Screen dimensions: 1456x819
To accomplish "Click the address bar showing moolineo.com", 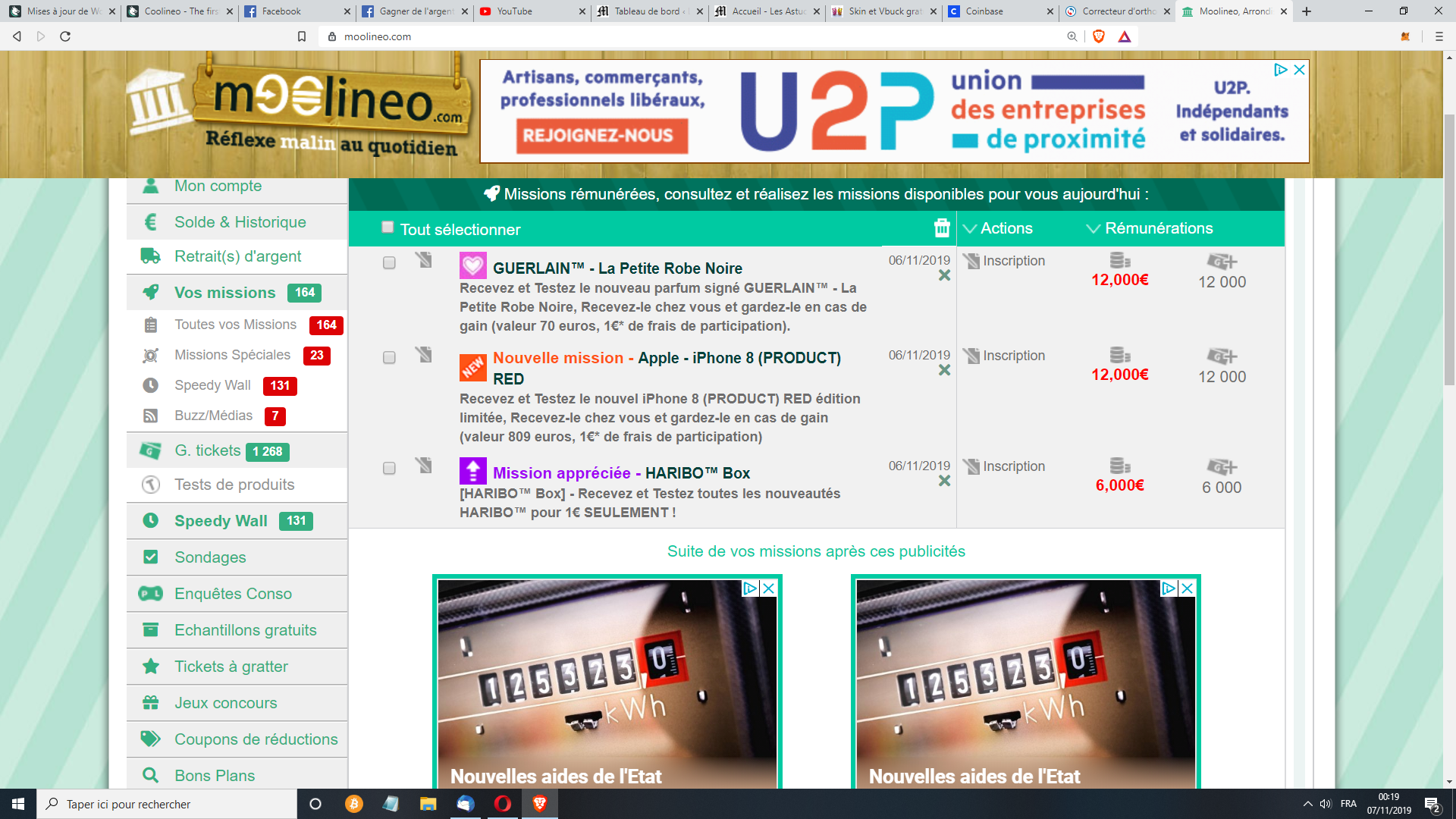I will click(690, 36).
